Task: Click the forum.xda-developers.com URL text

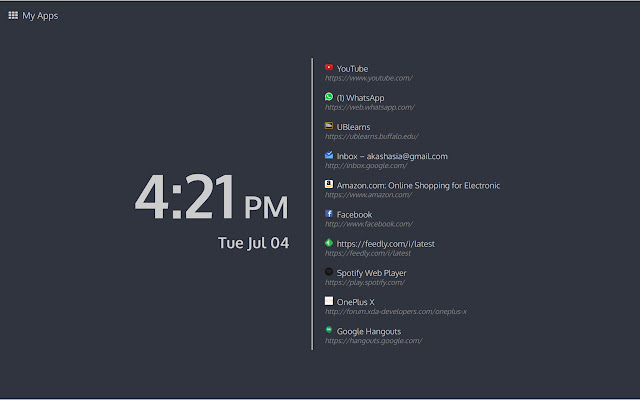Action: (x=395, y=312)
